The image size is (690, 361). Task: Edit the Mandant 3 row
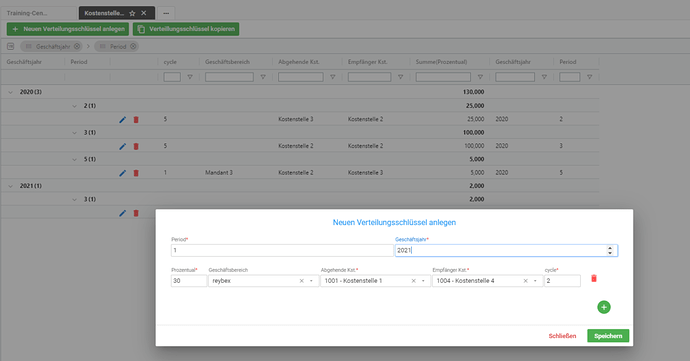[122, 173]
